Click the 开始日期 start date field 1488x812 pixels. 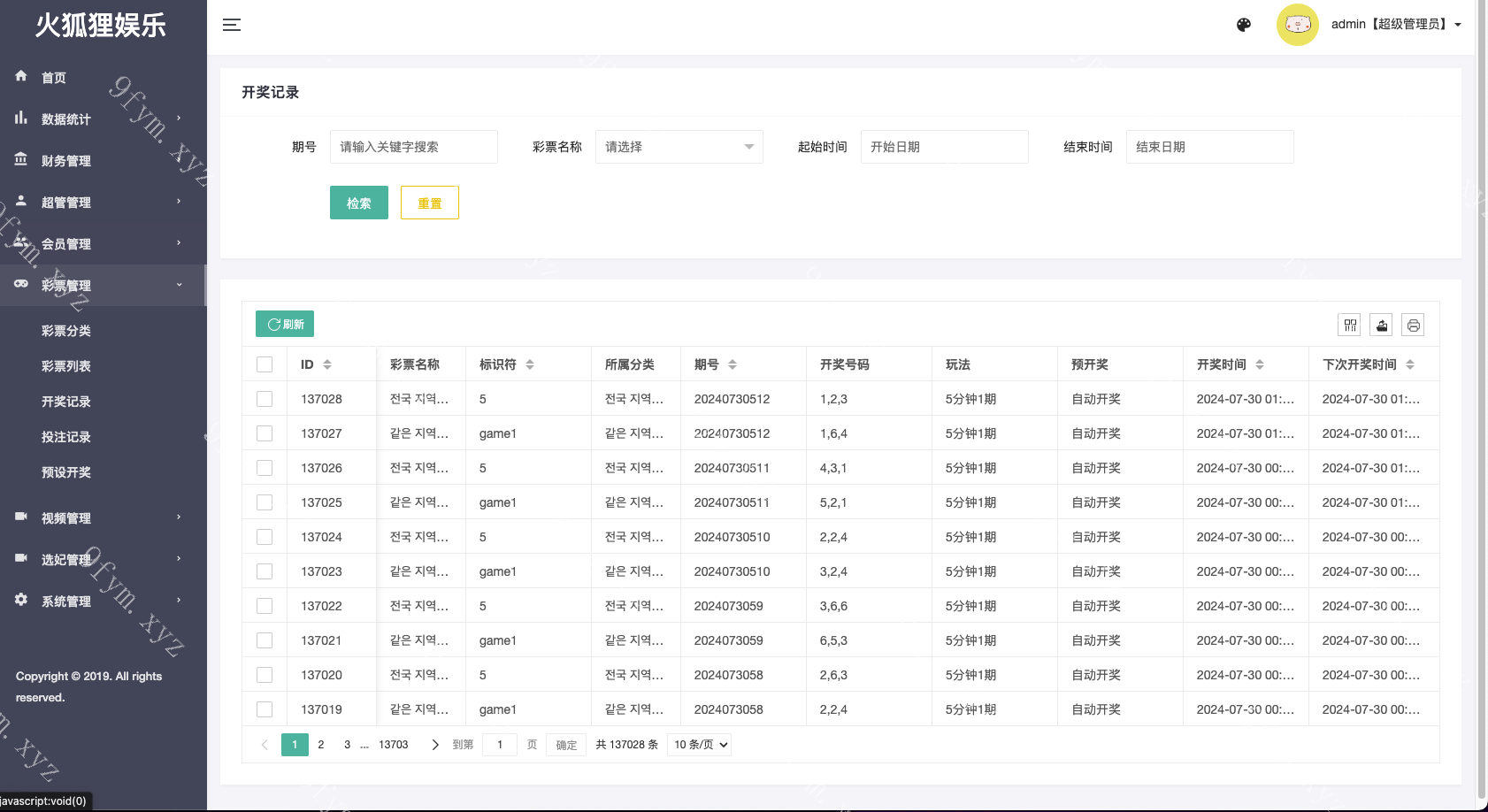945,147
